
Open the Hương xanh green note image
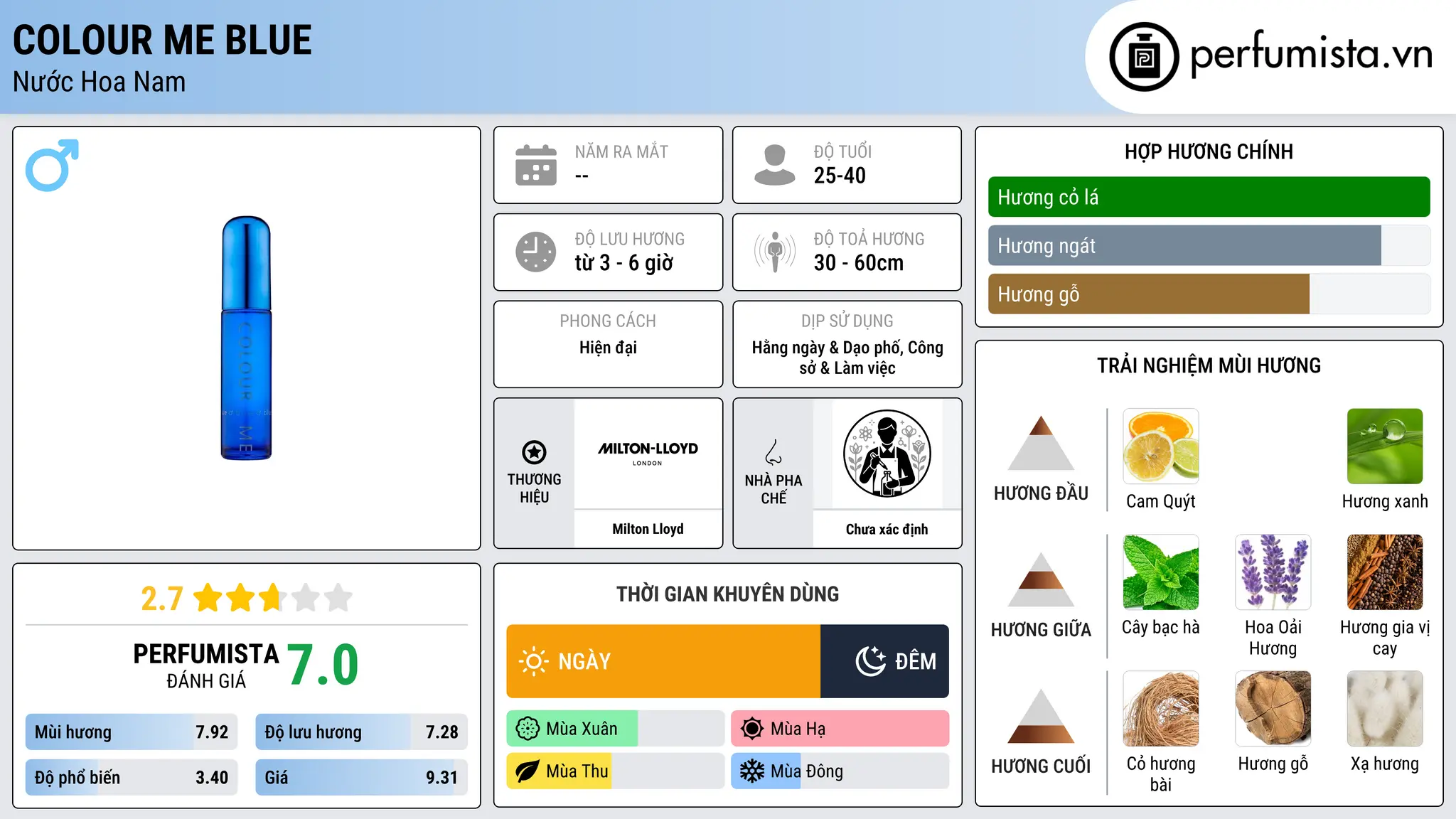pyautogui.click(x=1385, y=446)
